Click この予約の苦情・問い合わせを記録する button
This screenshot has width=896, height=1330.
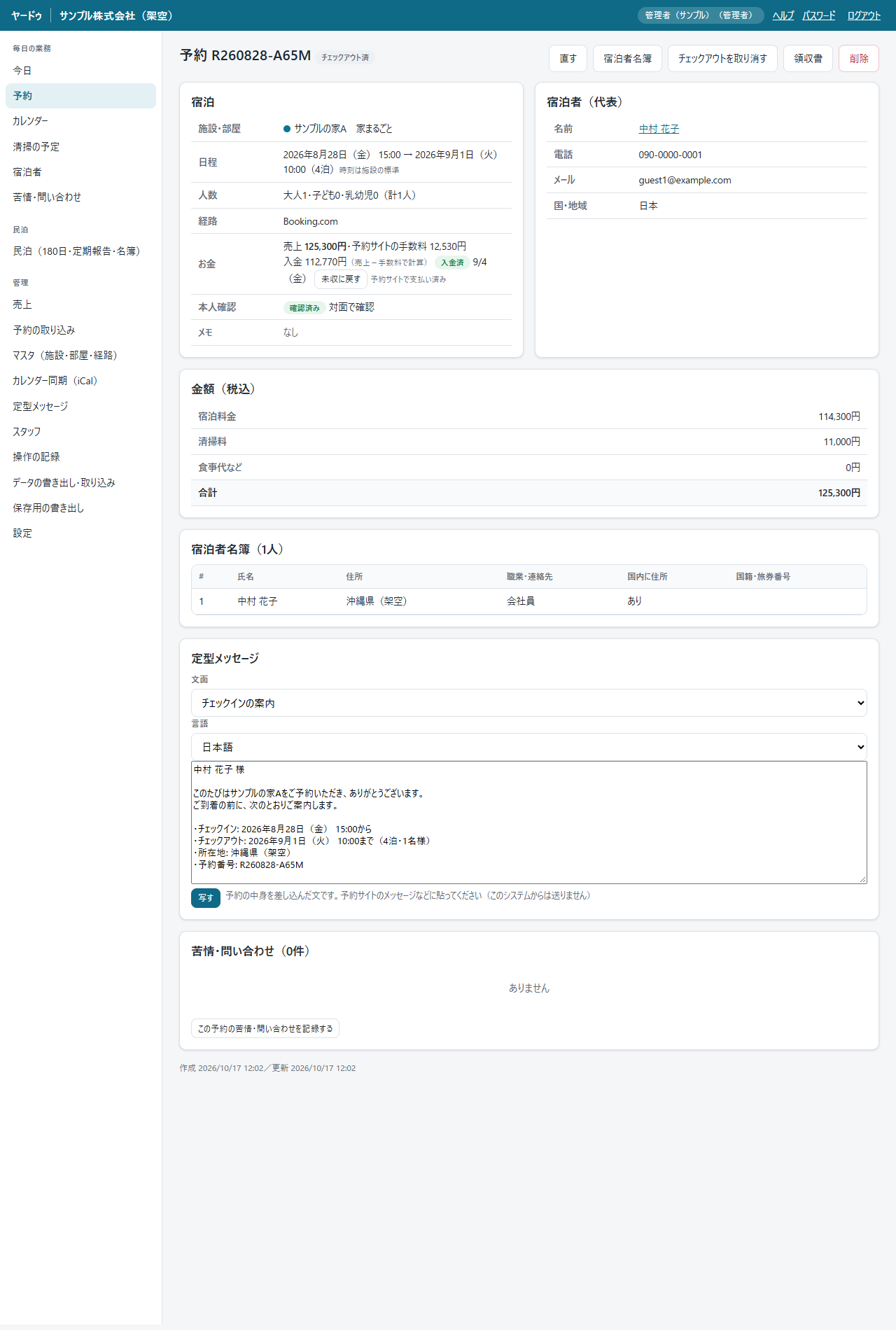click(265, 1028)
